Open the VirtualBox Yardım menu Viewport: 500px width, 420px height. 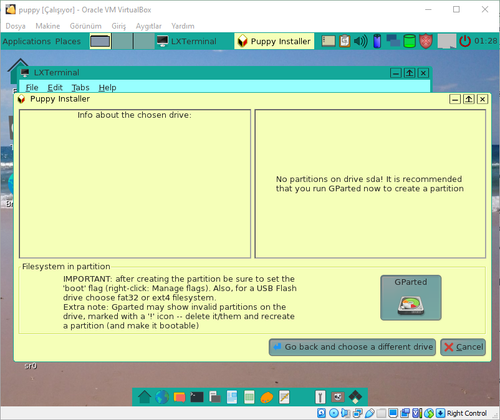pyautogui.click(x=183, y=26)
